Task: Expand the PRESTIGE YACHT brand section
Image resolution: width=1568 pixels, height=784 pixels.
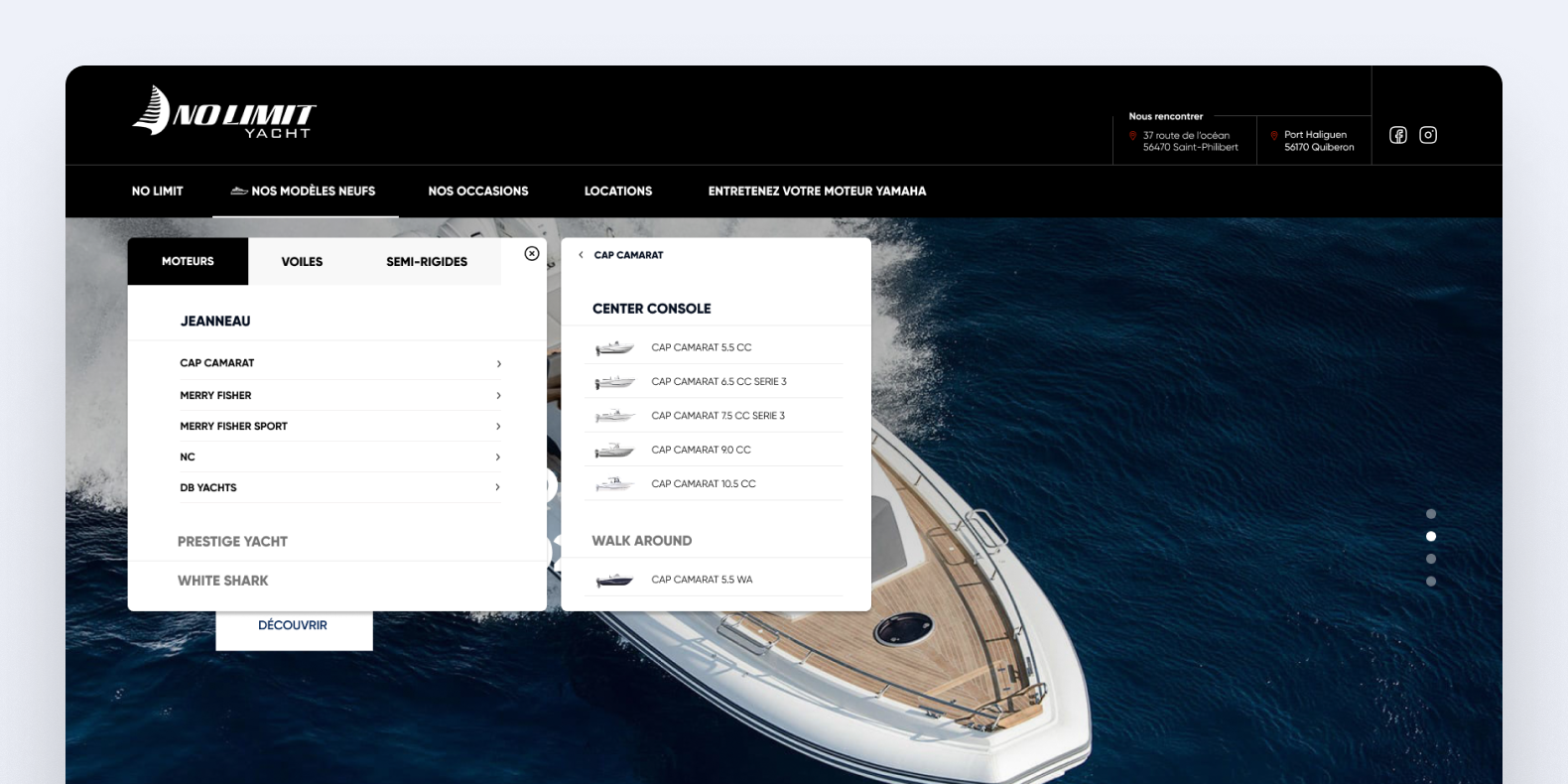Action: pos(232,542)
